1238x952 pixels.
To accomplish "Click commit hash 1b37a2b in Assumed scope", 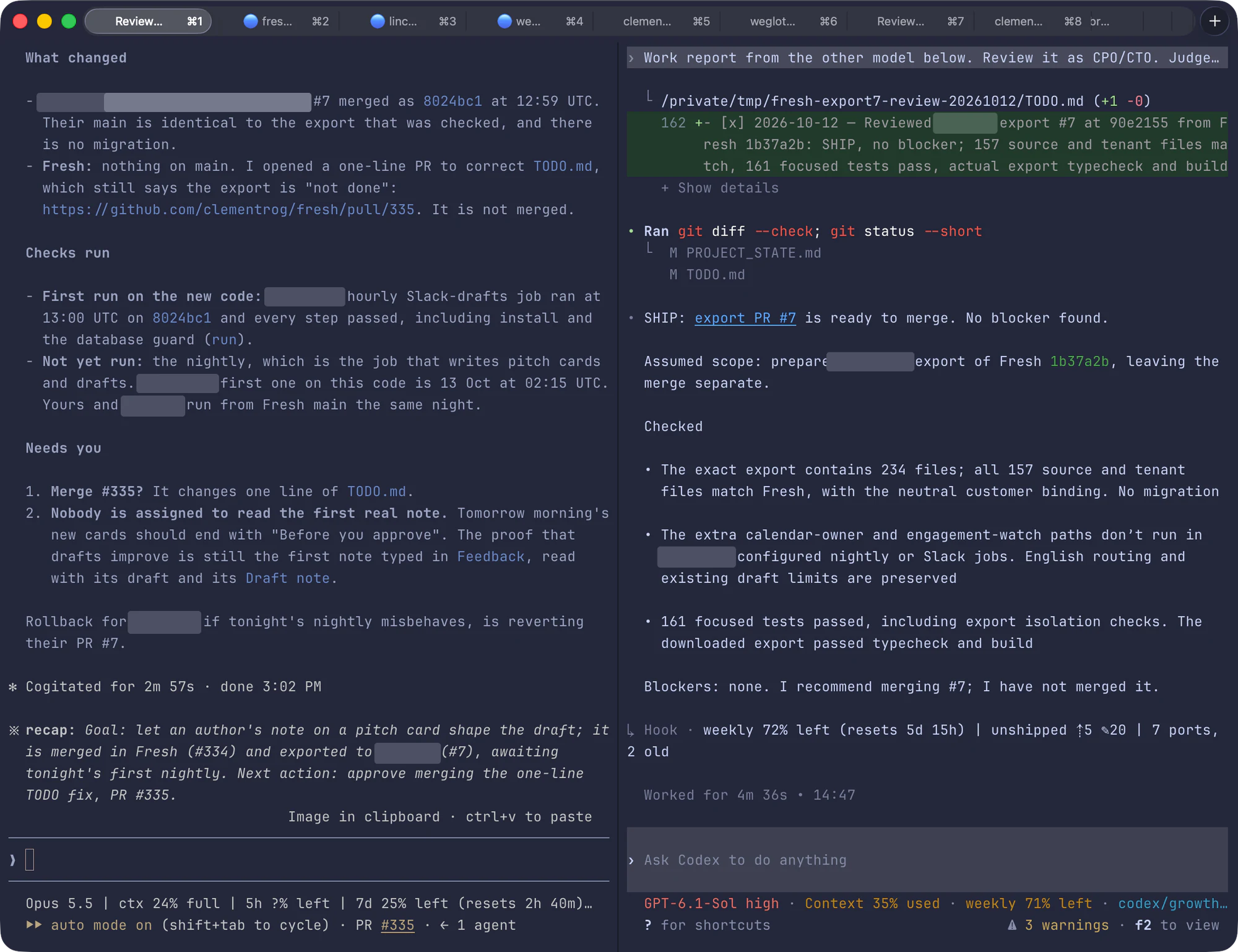I will click(x=1080, y=361).
